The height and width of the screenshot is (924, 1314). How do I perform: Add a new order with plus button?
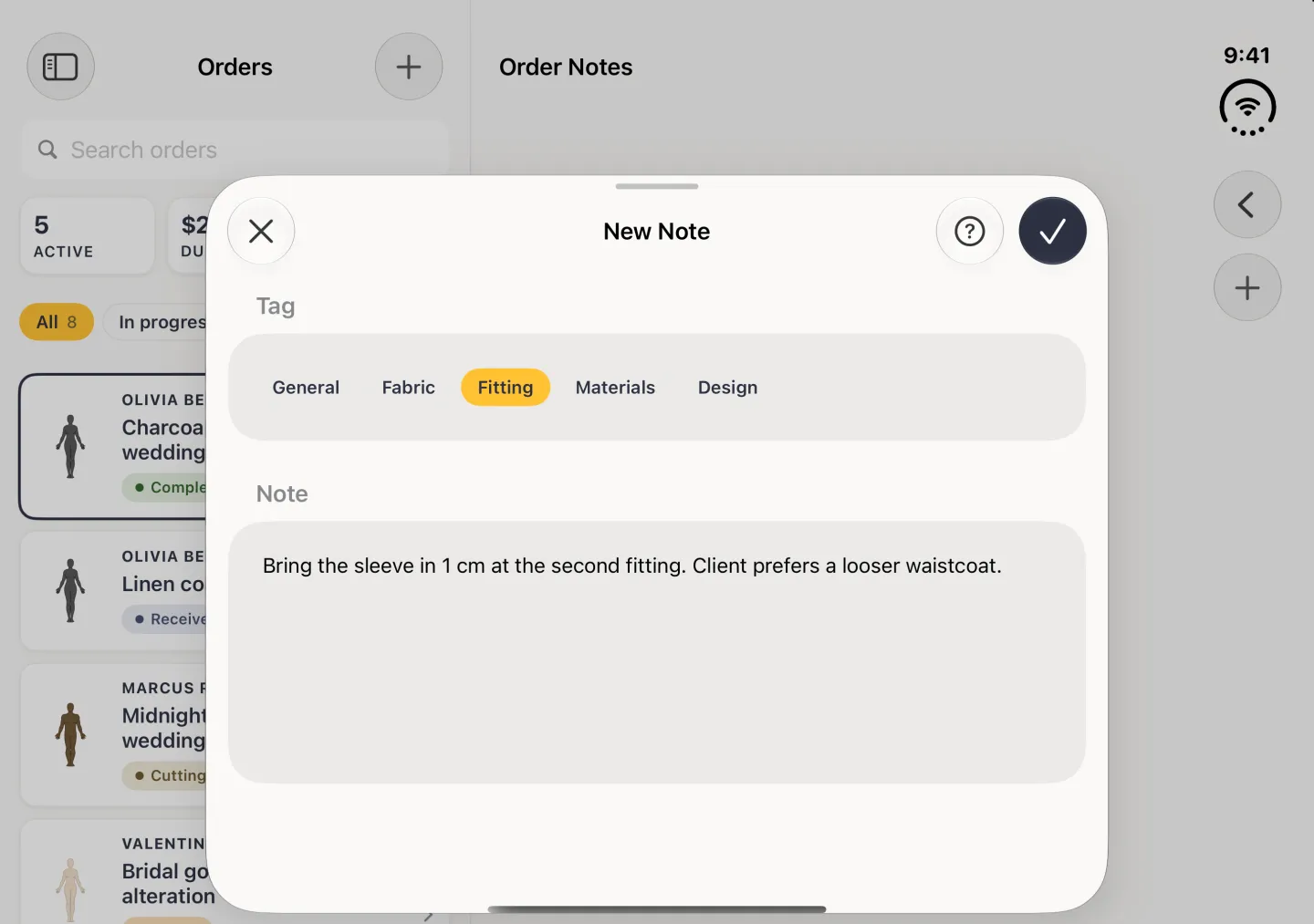(x=409, y=67)
